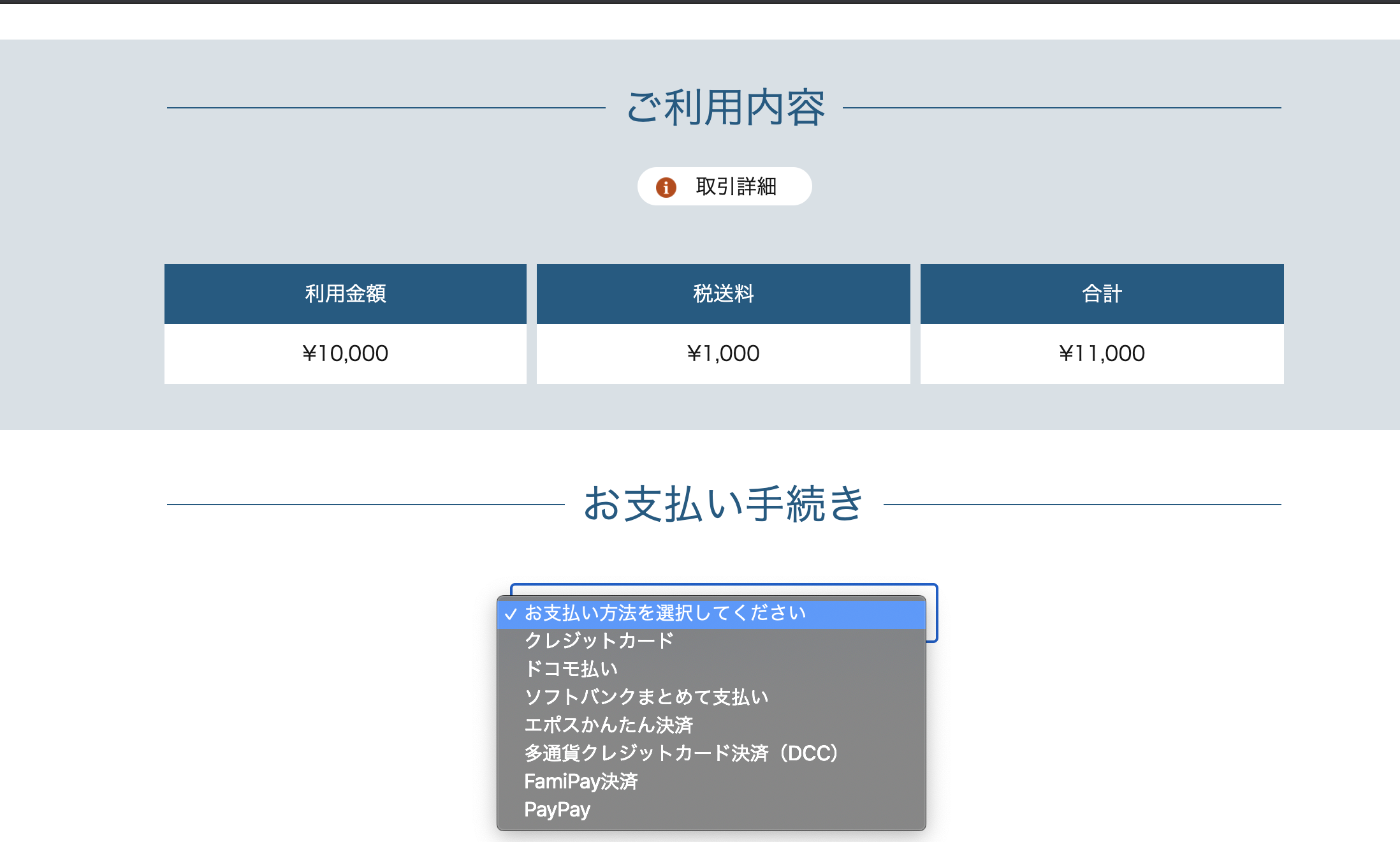Click the orange info icon
Screen dimensions: 1400x842
666,187
